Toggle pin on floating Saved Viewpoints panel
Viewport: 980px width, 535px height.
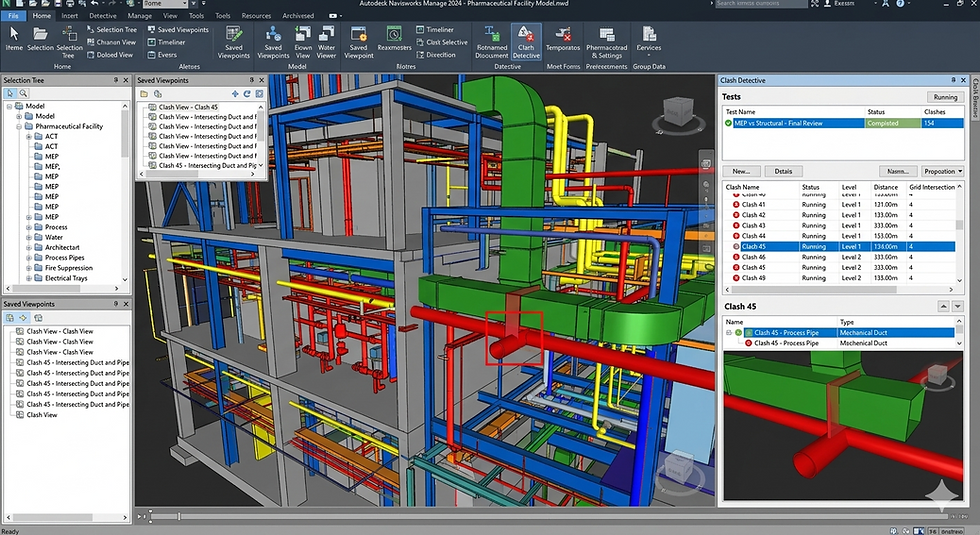[x=252, y=80]
